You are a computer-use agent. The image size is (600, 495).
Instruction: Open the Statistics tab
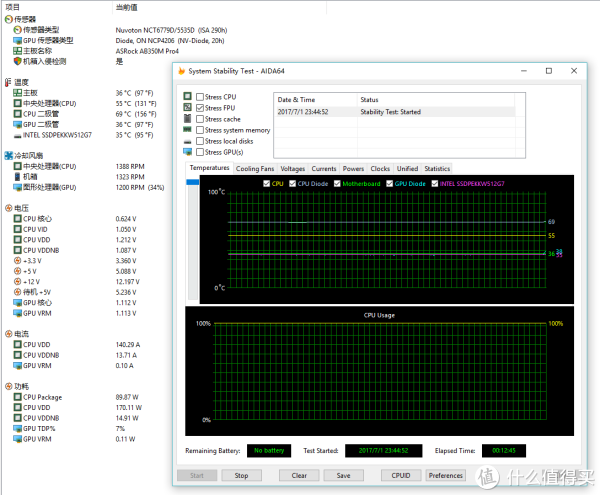437,169
